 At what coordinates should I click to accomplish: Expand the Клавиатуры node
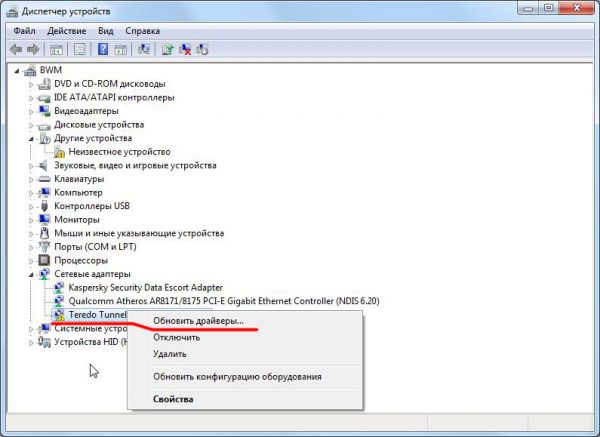pos(31,179)
